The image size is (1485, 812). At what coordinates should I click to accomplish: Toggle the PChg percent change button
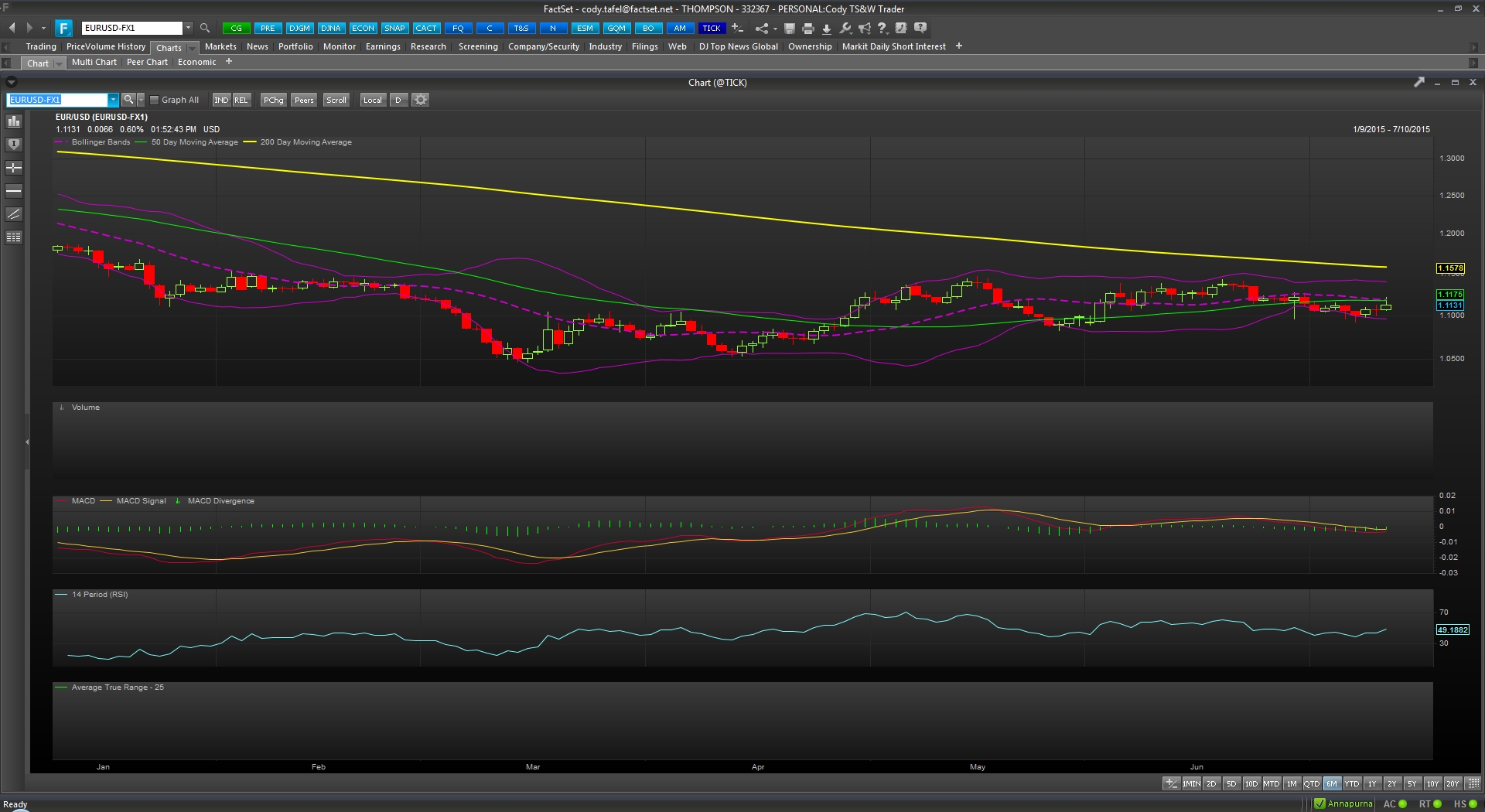pos(273,100)
